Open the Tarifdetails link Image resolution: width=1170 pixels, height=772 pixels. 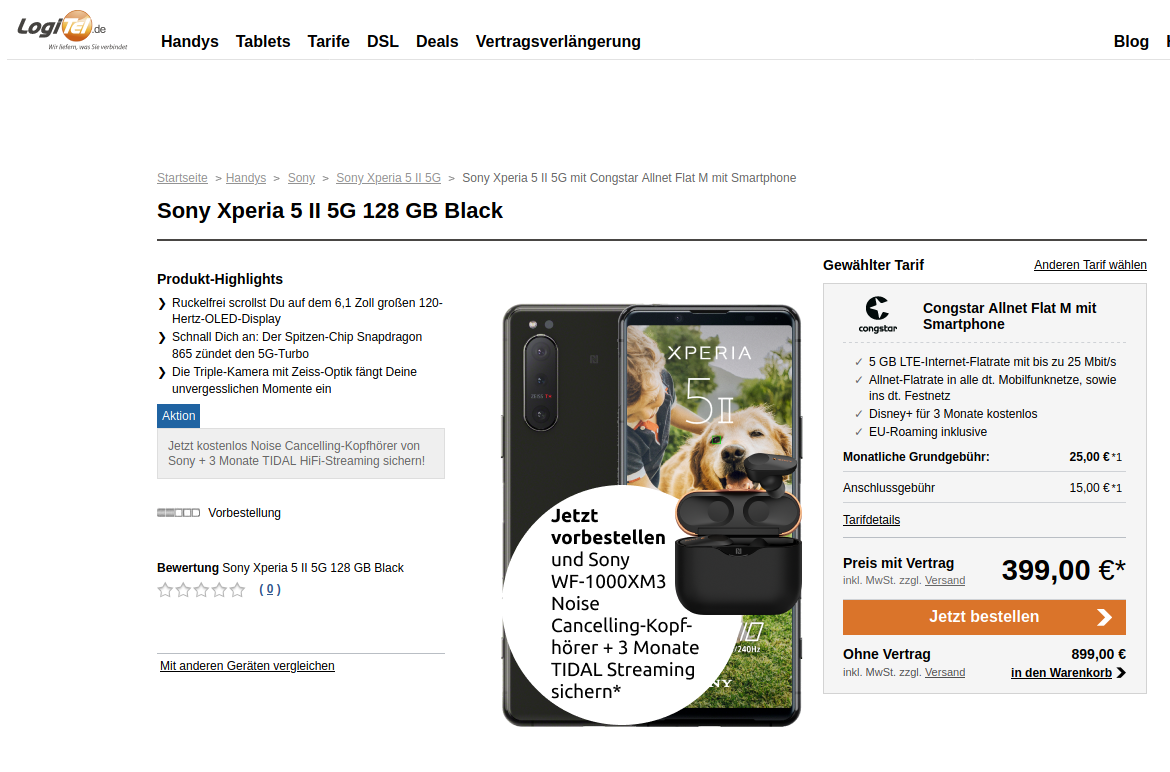(x=872, y=520)
